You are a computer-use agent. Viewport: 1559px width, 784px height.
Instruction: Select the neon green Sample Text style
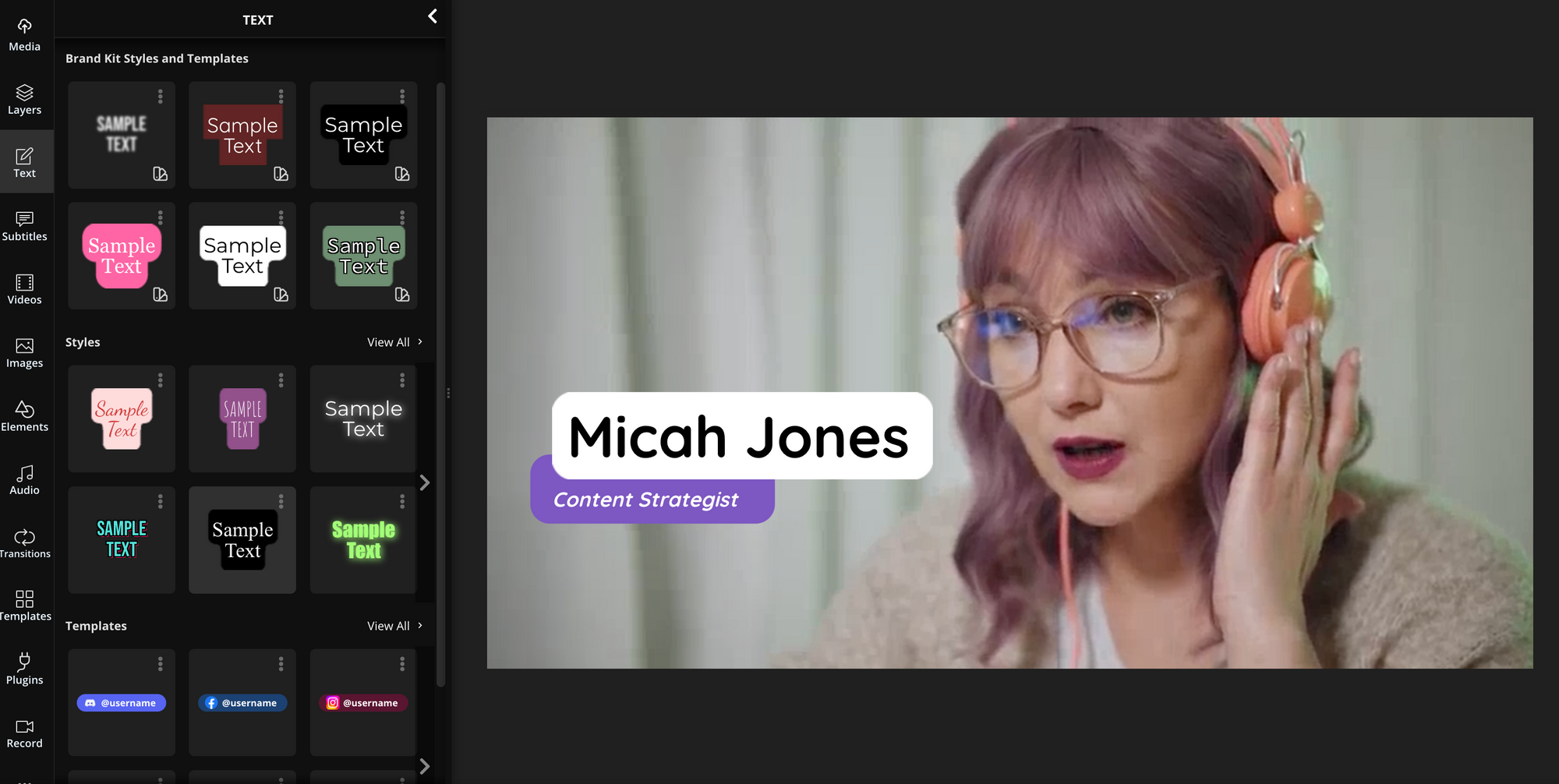coord(363,540)
